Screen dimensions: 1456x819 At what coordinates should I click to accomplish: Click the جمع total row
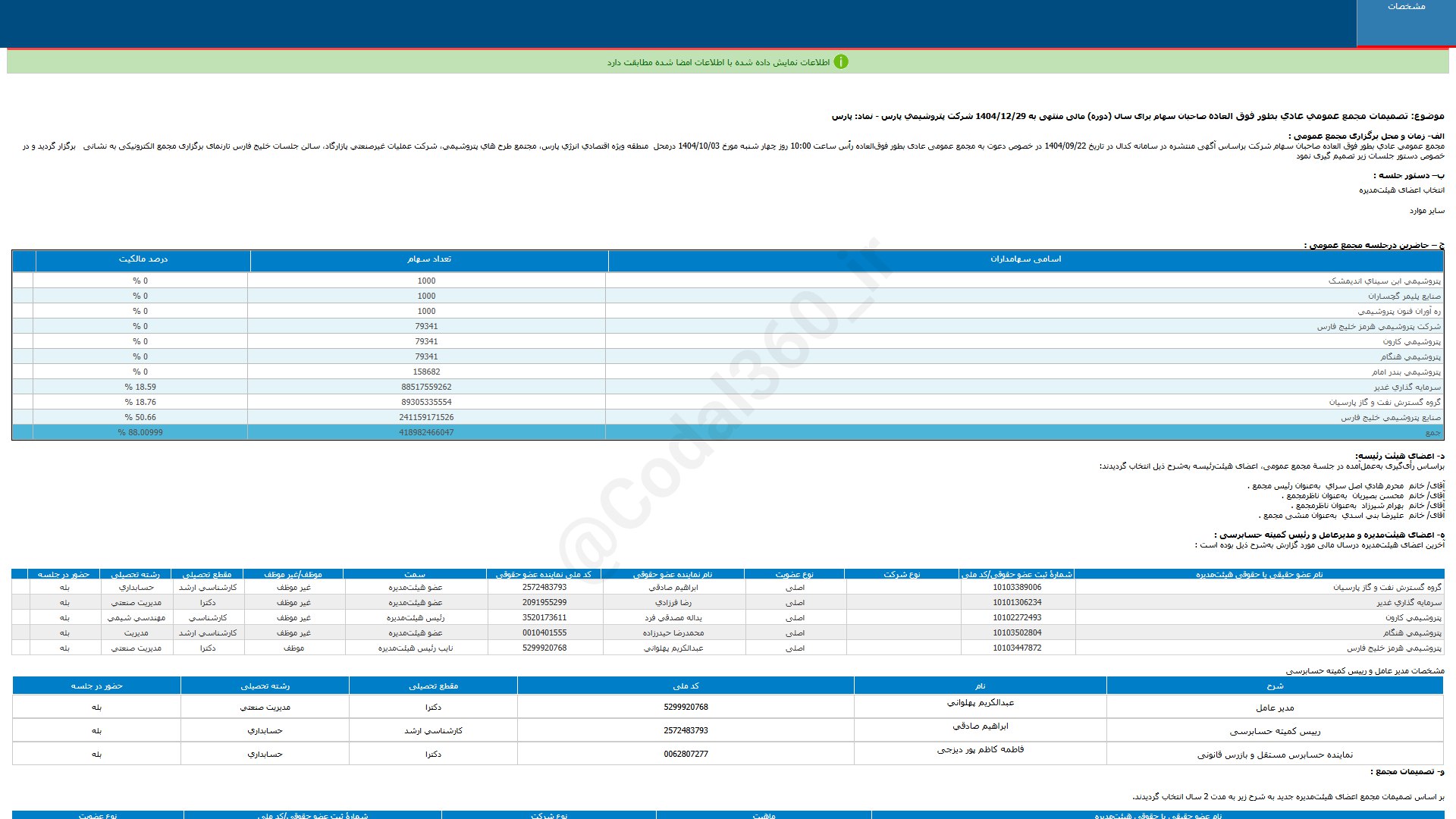pos(1432,433)
